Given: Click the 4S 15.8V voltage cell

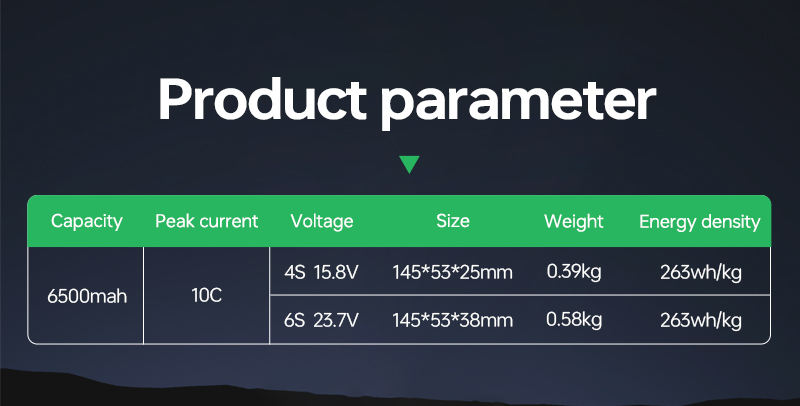Looking at the screenshot, I should coord(320,272).
